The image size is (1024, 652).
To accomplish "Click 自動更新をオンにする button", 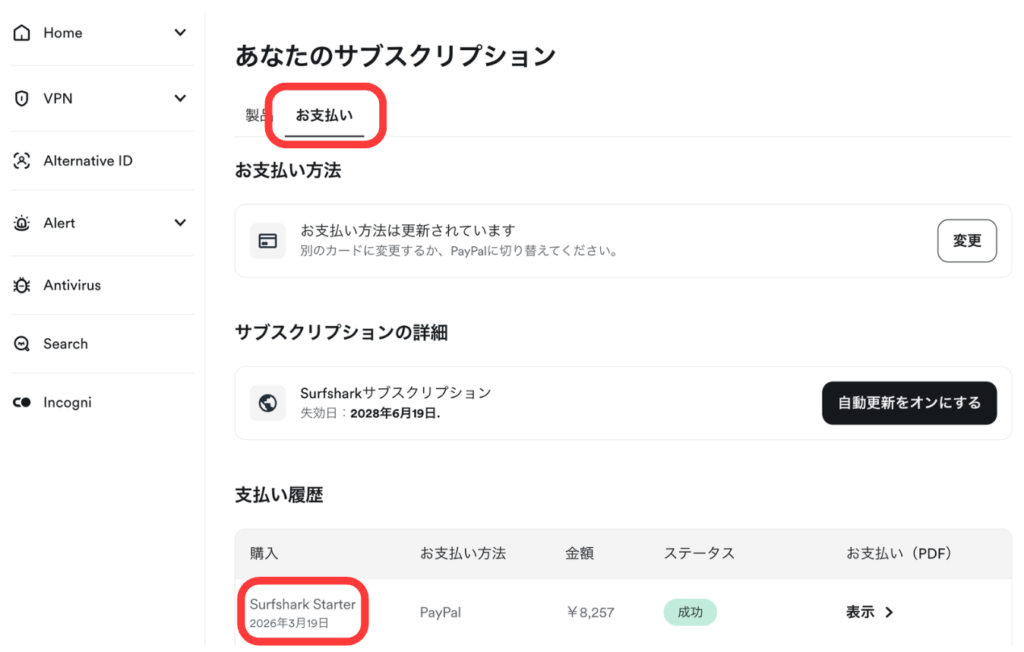I will 909,403.
